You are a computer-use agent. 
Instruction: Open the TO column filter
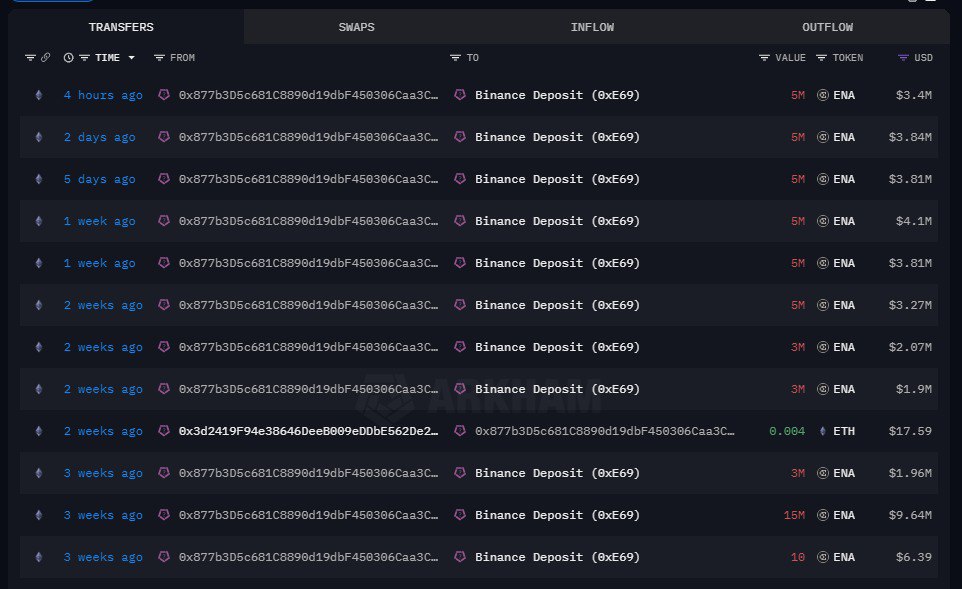(455, 58)
